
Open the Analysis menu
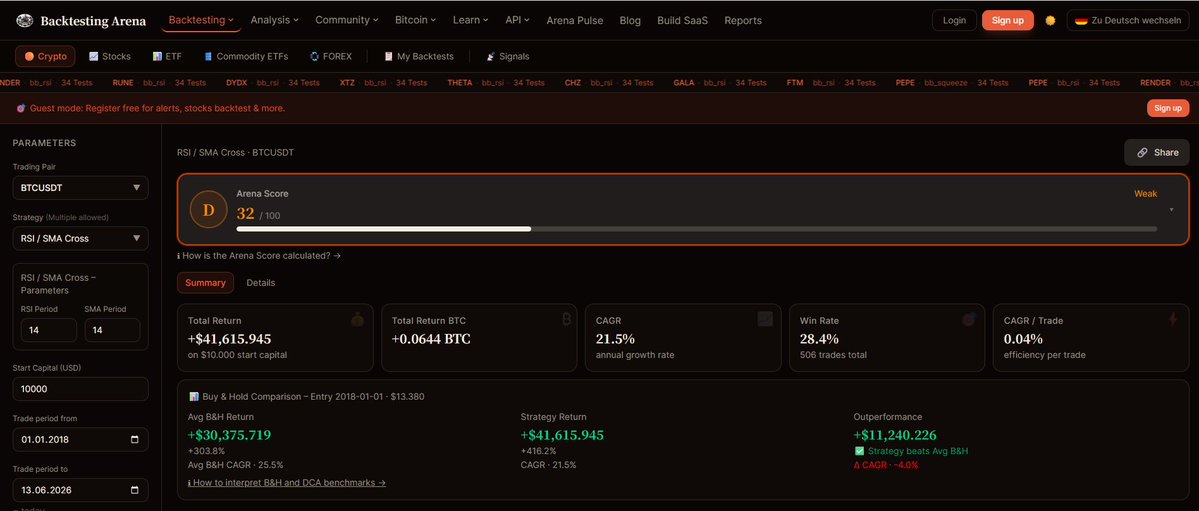coord(275,21)
